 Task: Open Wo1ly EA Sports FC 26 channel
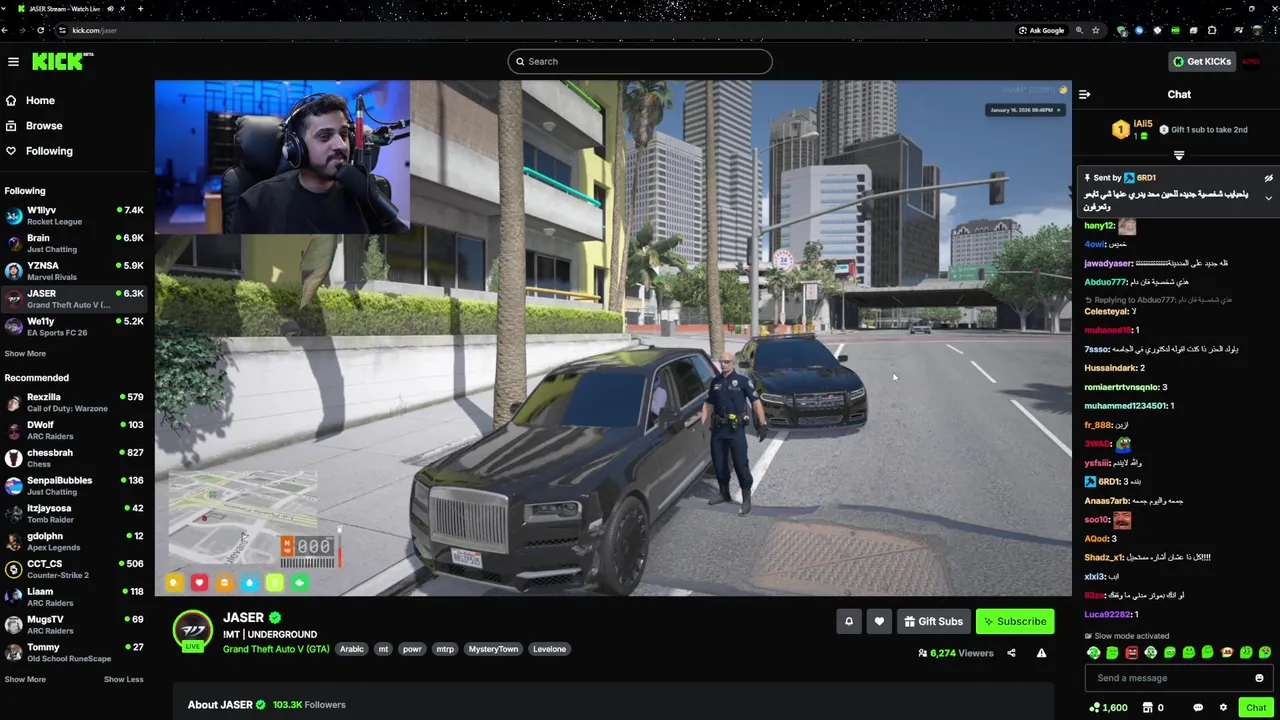pos(74,327)
